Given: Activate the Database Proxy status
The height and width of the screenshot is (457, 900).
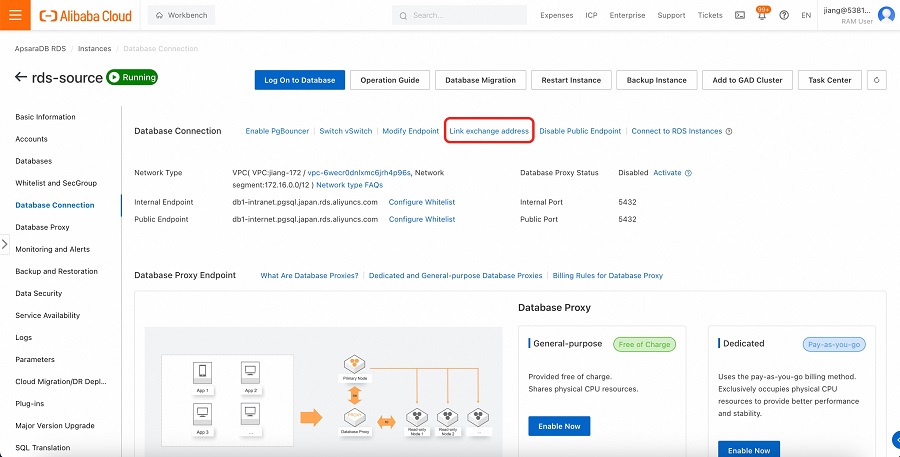Looking at the screenshot, I should tap(667, 173).
